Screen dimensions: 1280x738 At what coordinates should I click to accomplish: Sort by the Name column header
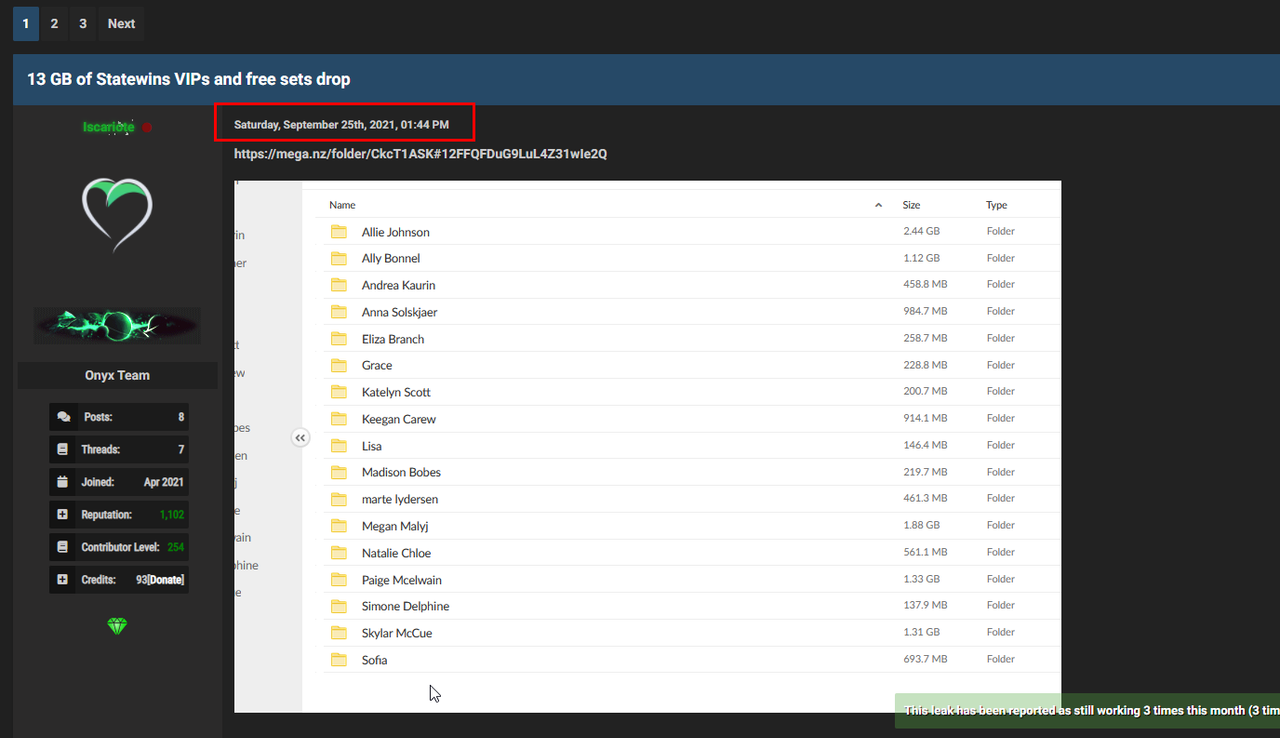342,205
